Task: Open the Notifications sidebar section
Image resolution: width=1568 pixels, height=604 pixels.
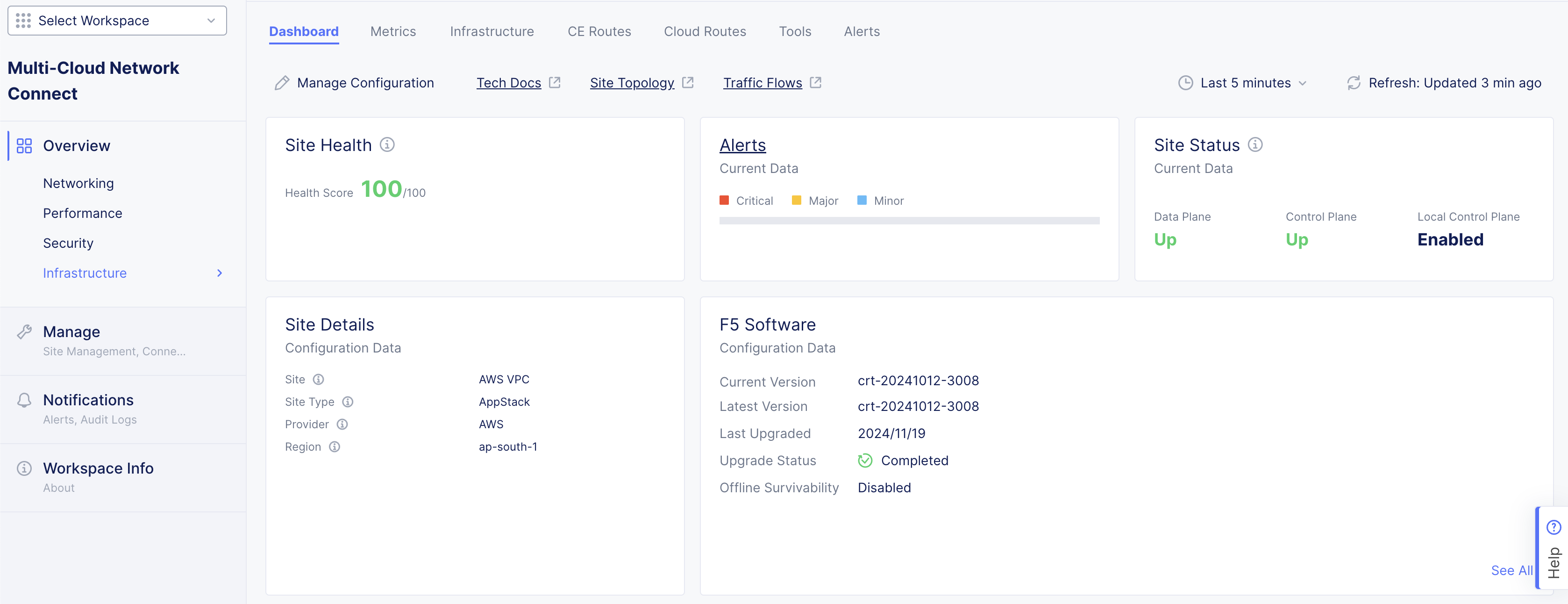Action: pyautogui.click(x=88, y=400)
